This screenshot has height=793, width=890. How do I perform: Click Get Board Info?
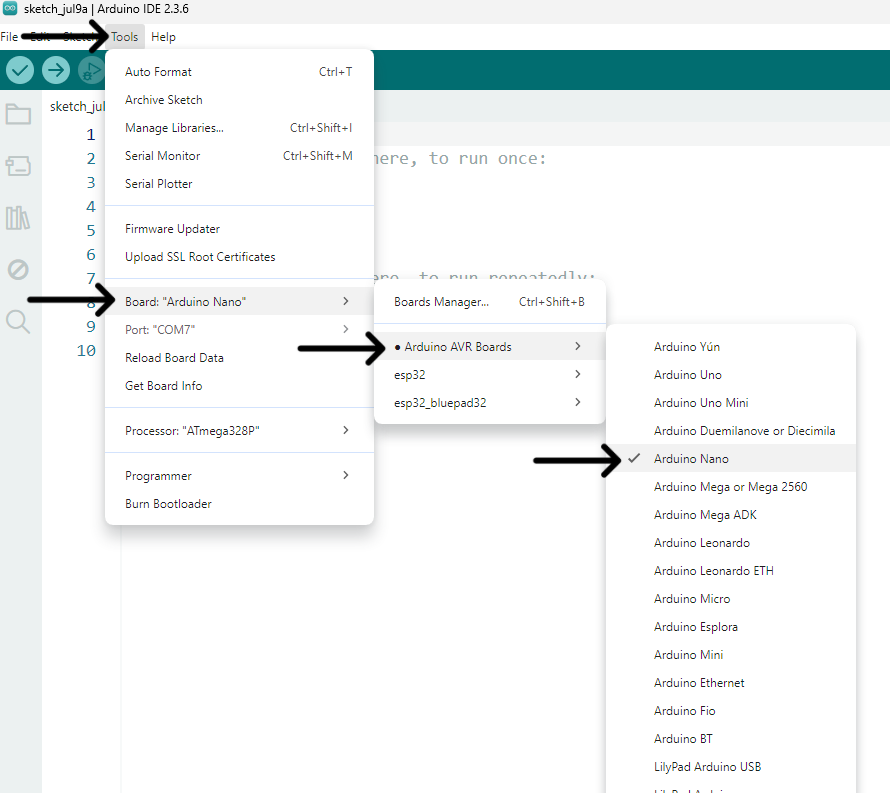(239, 385)
